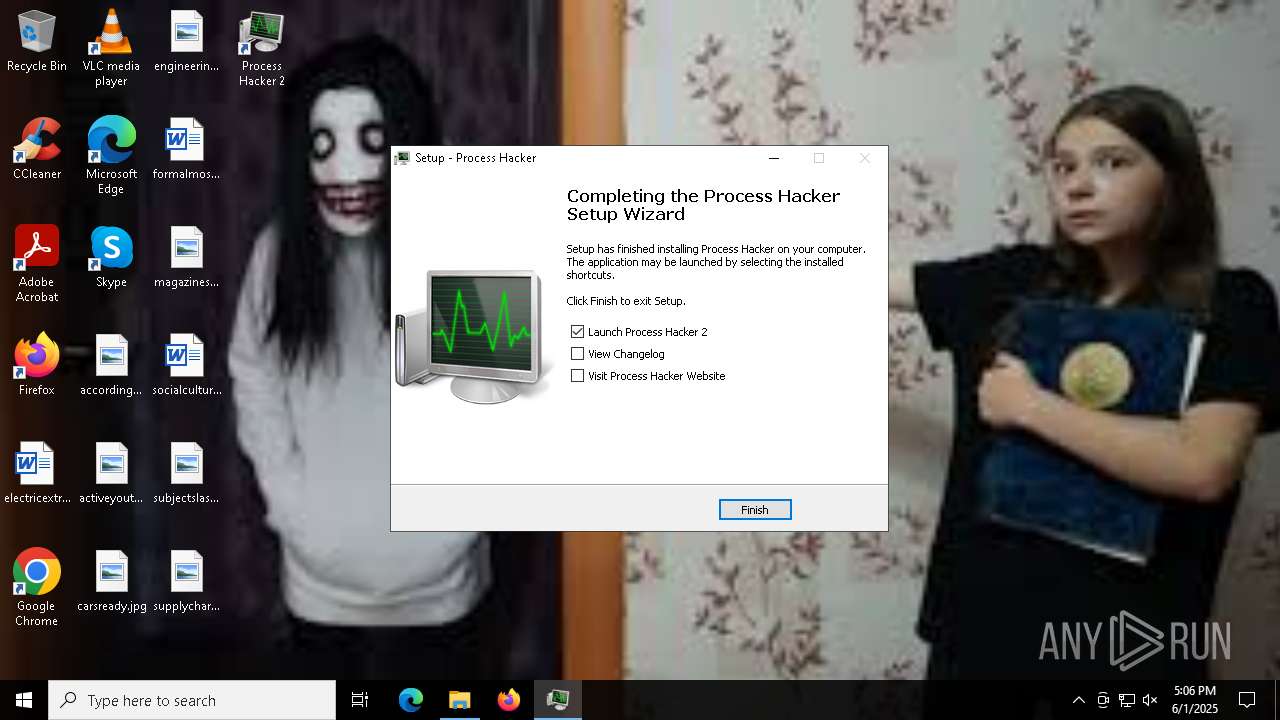Viewport: 1280px width, 720px height.
Task: Select the socialcultur... Word document
Action: pyautogui.click(x=187, y=366)
